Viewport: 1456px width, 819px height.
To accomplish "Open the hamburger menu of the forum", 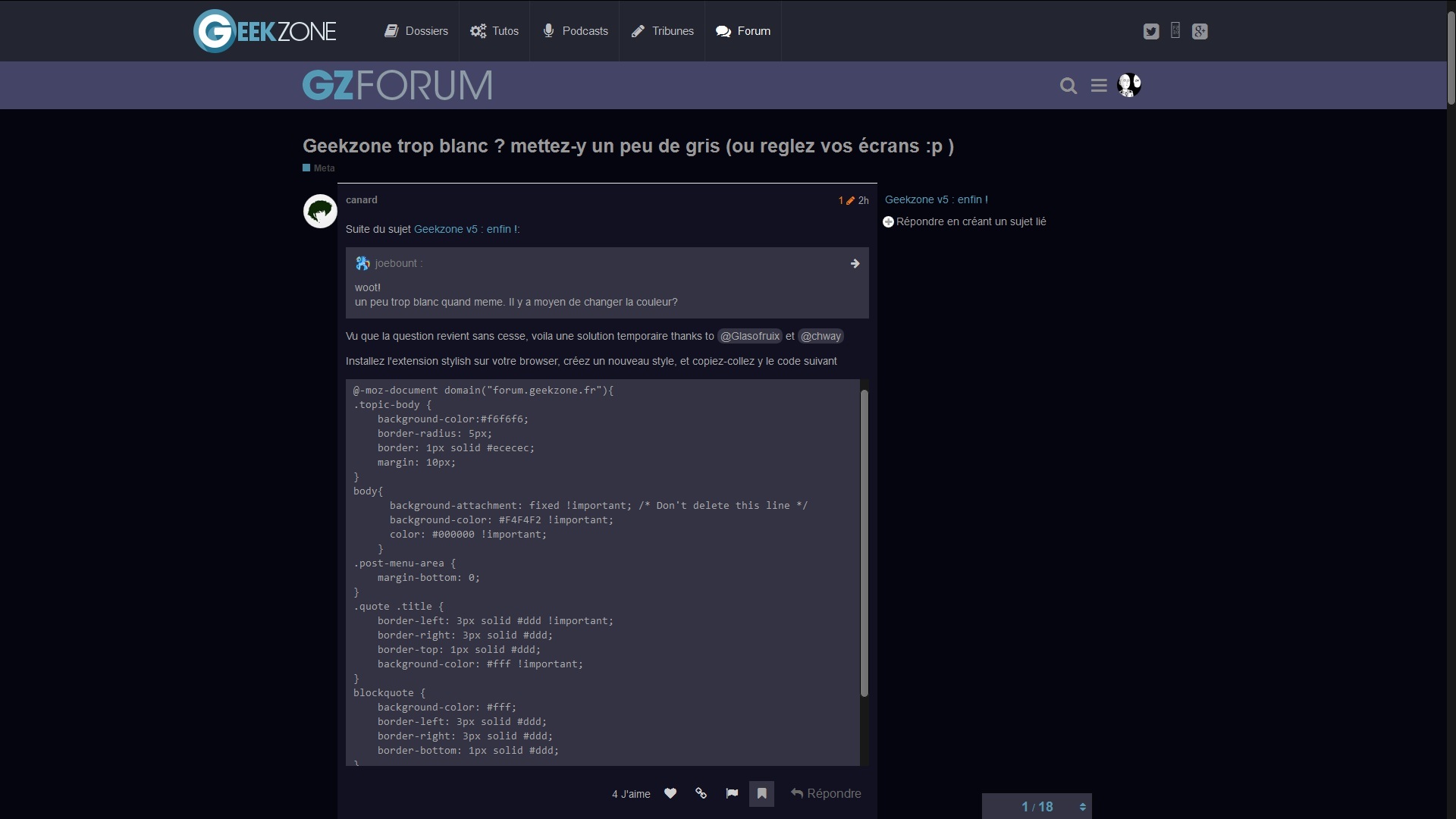I will point(1099,86).
